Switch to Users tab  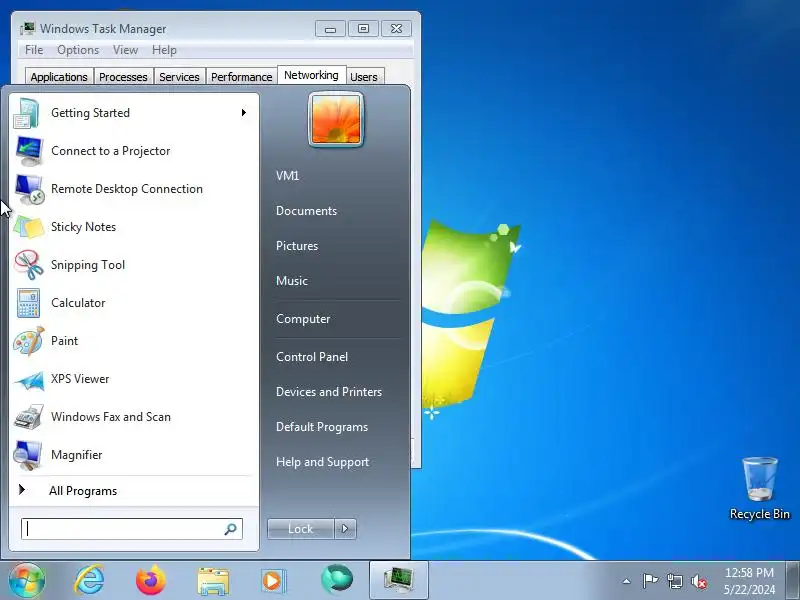(364, 77)
